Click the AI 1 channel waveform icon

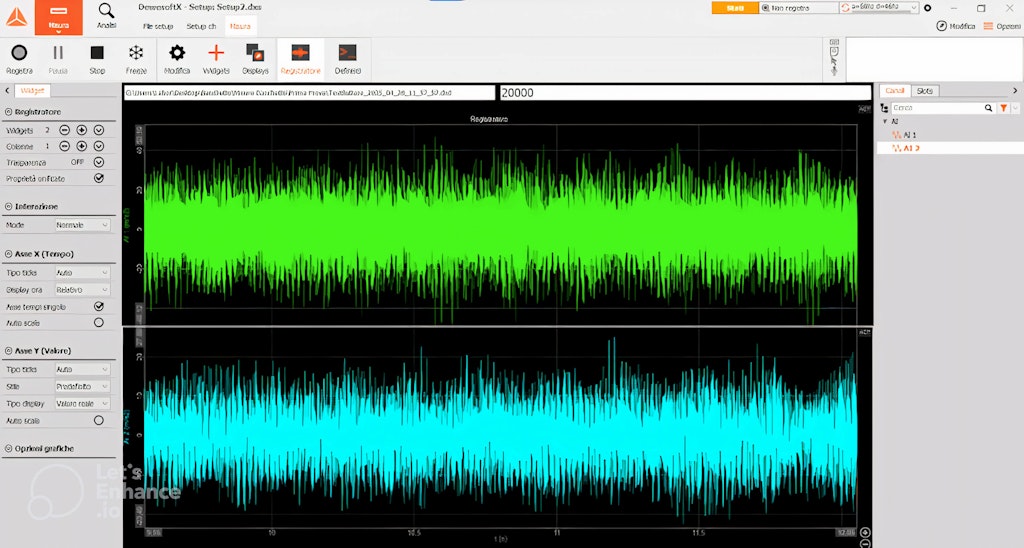pos(897,135)
